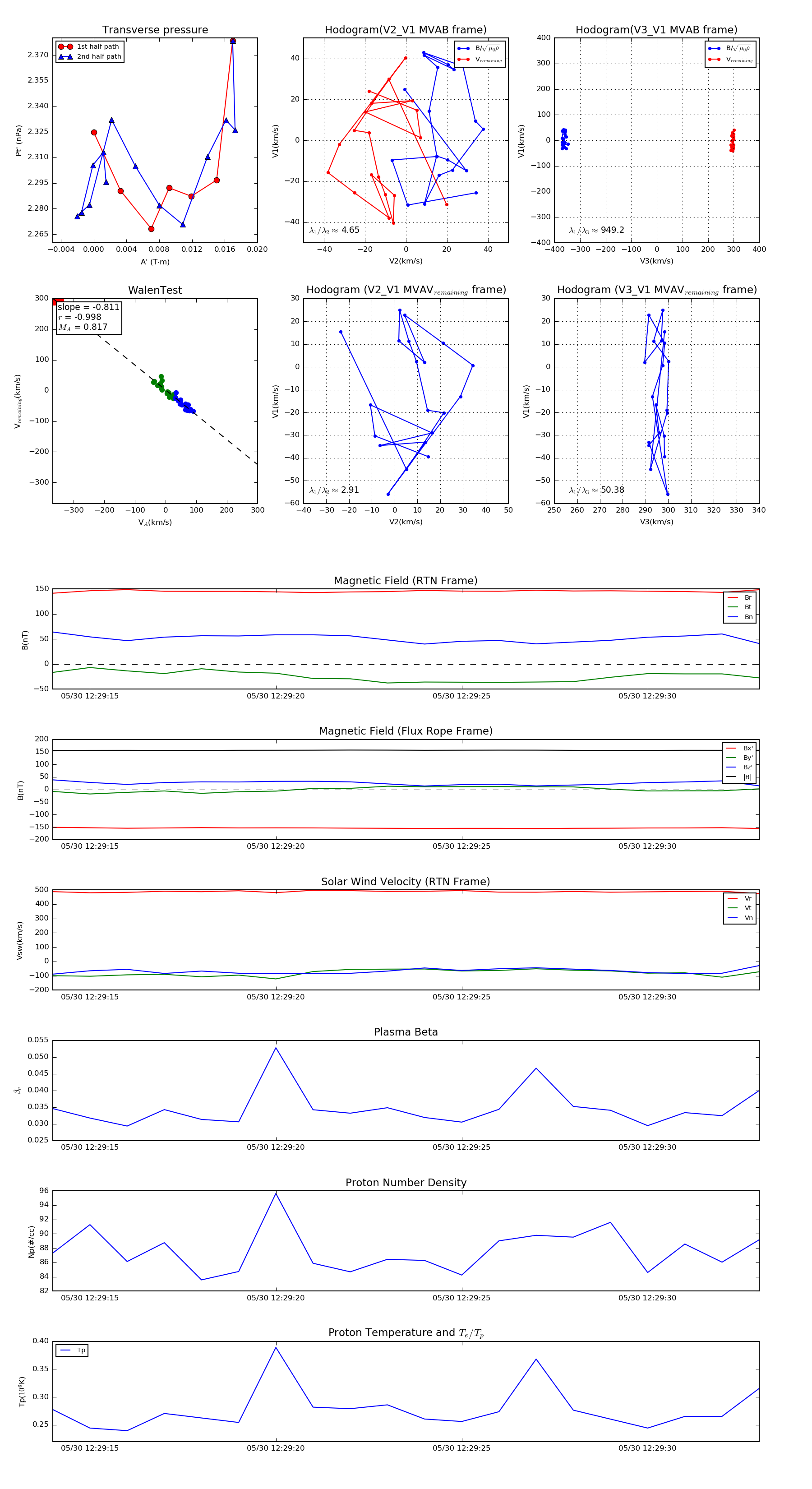Viewport: 812px width, 1489px height.
Task: Click the λ1/λ3 ≈ 50.38 annotation
Action: pos(596,490)
